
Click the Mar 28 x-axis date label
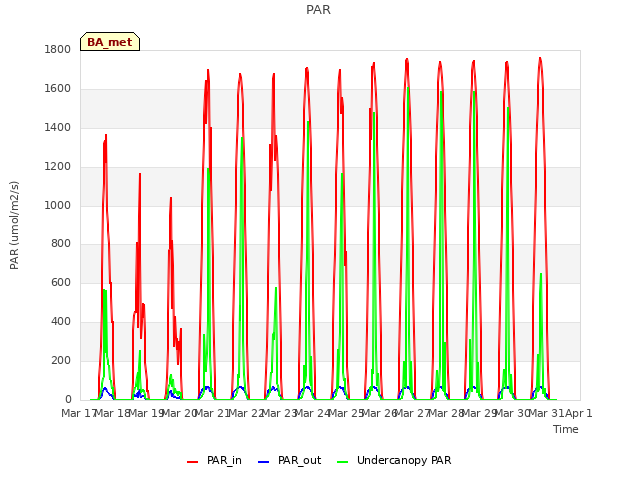click(x=446, y=413)
